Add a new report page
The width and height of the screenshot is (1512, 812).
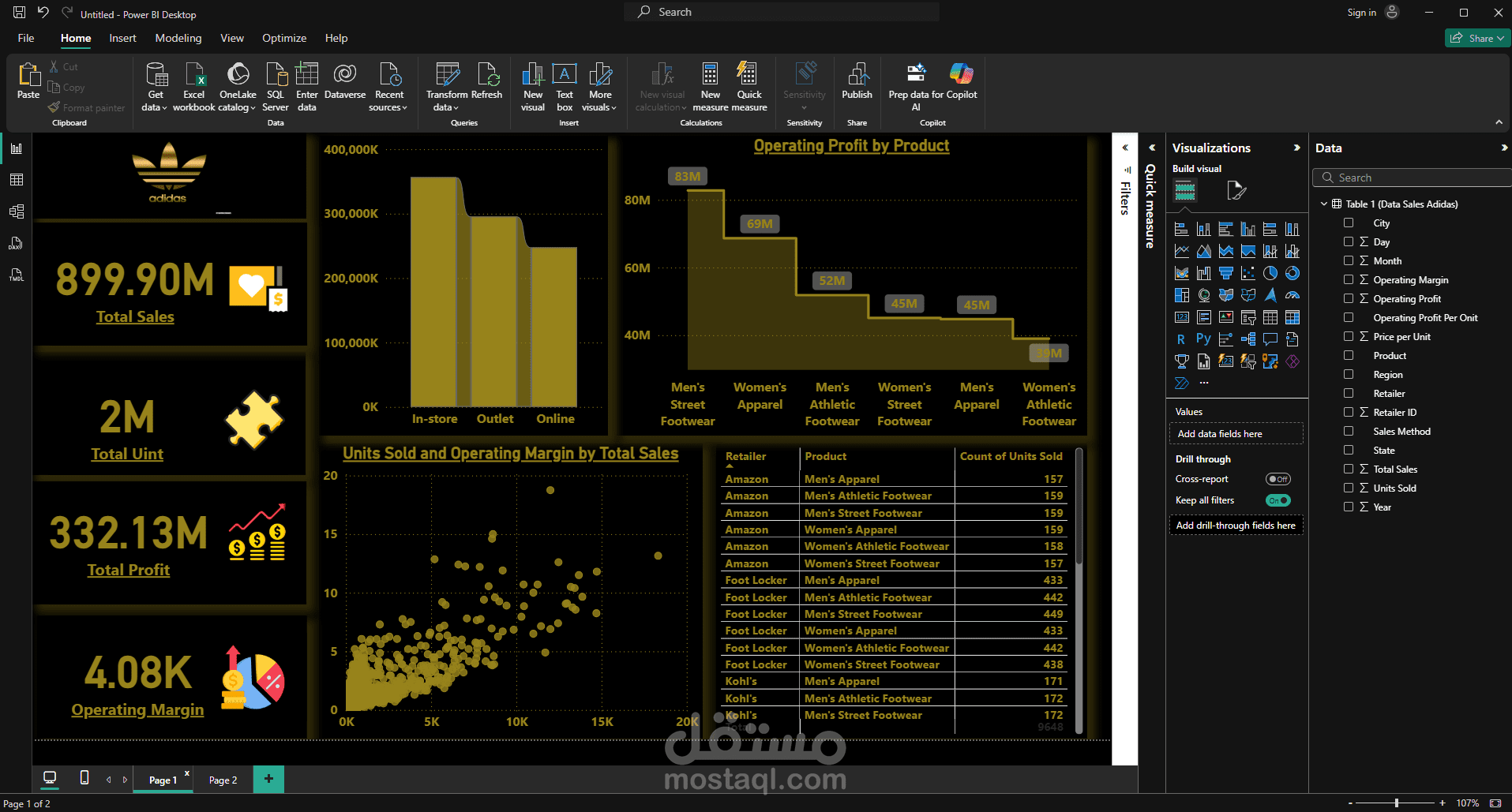click(268, 779)
